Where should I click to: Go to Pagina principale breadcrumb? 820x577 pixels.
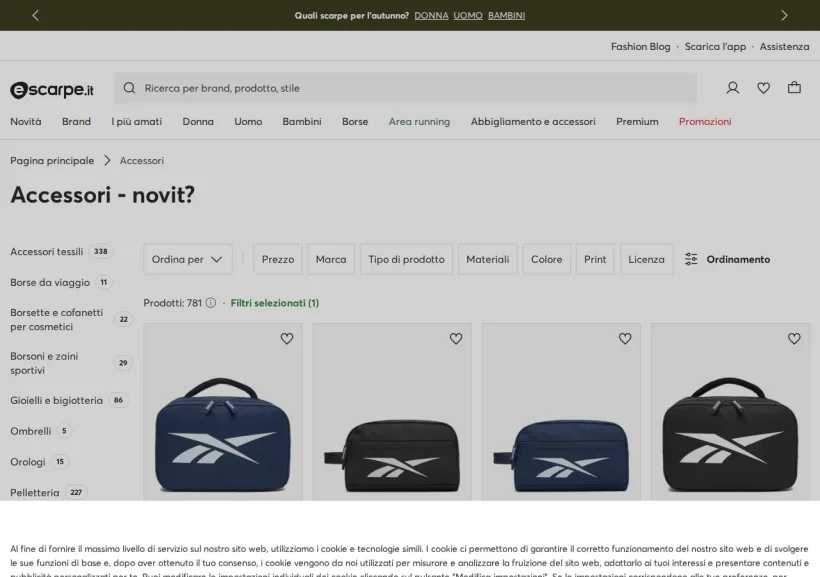[52, 161]
